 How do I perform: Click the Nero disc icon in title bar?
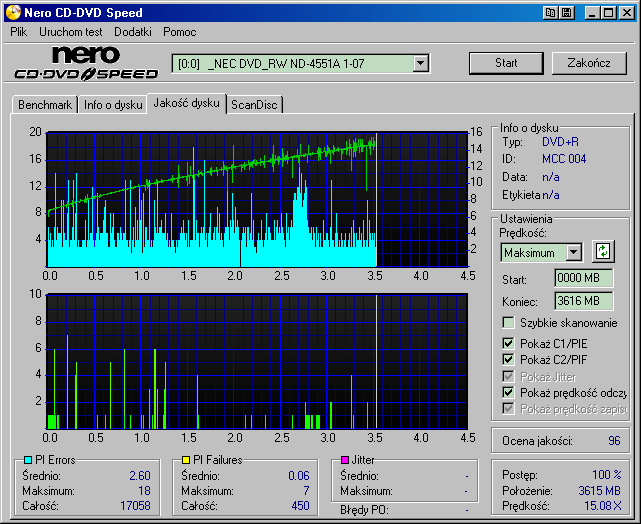coord(13,13)
